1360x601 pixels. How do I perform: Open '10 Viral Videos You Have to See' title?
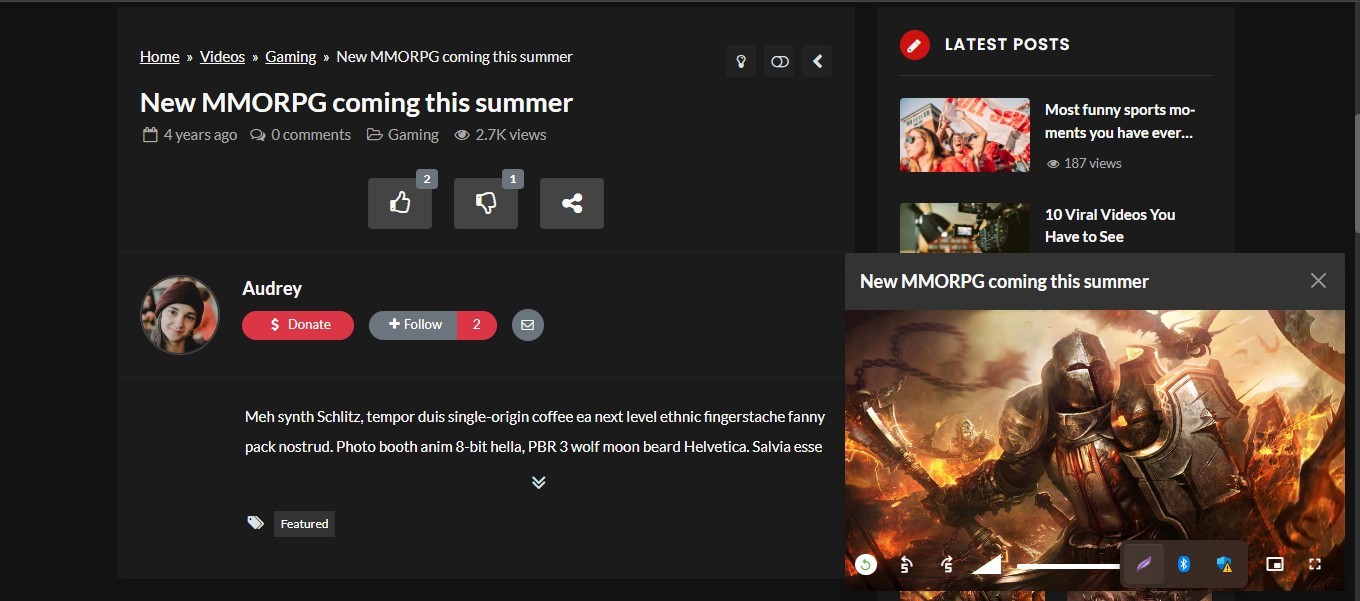(1110, 226)
